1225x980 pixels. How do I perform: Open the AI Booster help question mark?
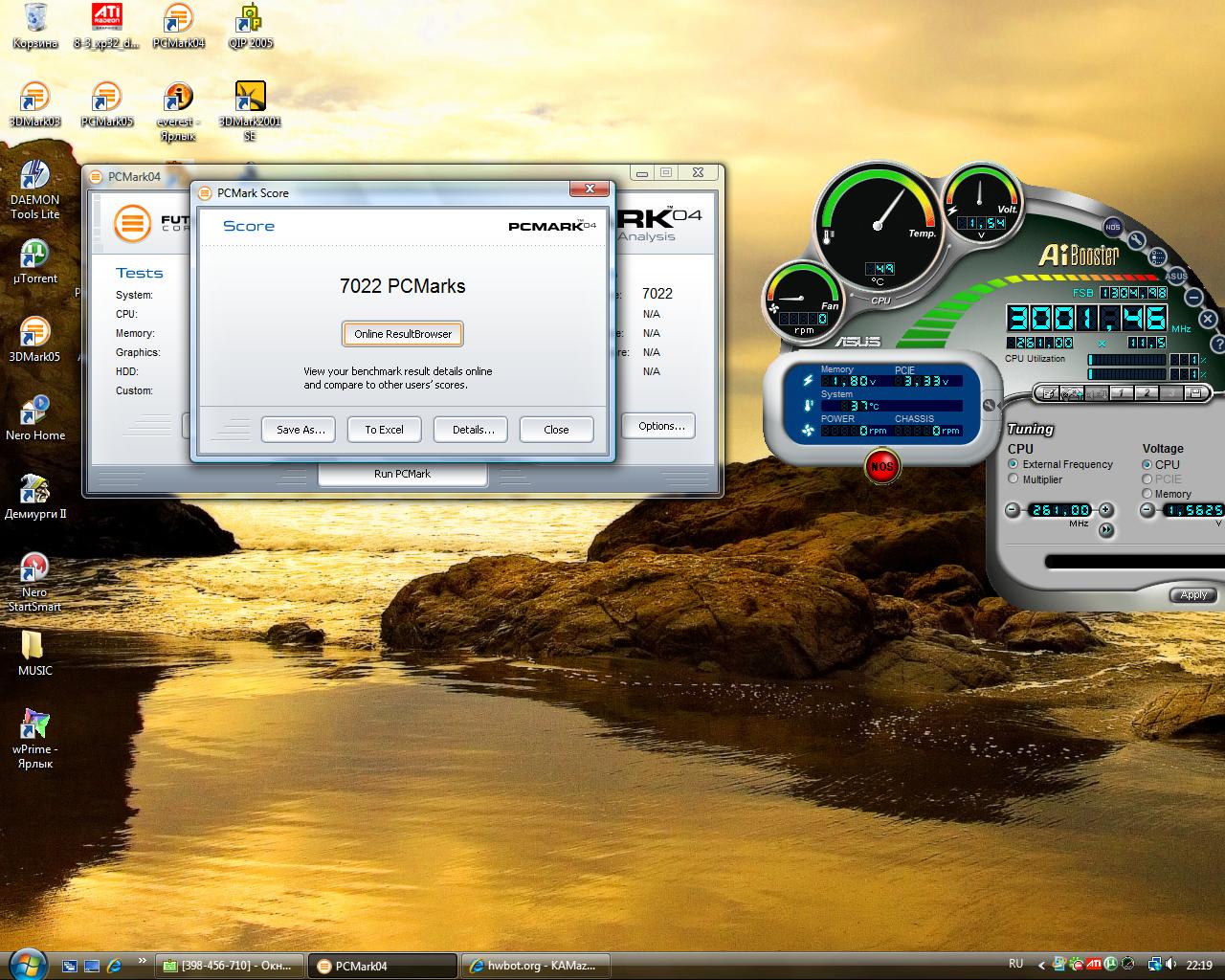[x=1217, y=343]
